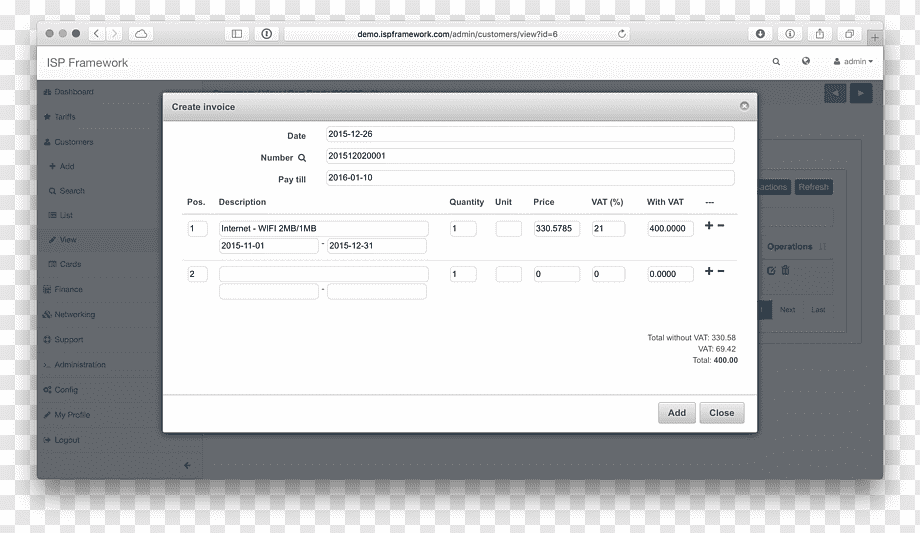
Task: Close the Create invoice dialog with the X icon
Action: pos(744,106)
